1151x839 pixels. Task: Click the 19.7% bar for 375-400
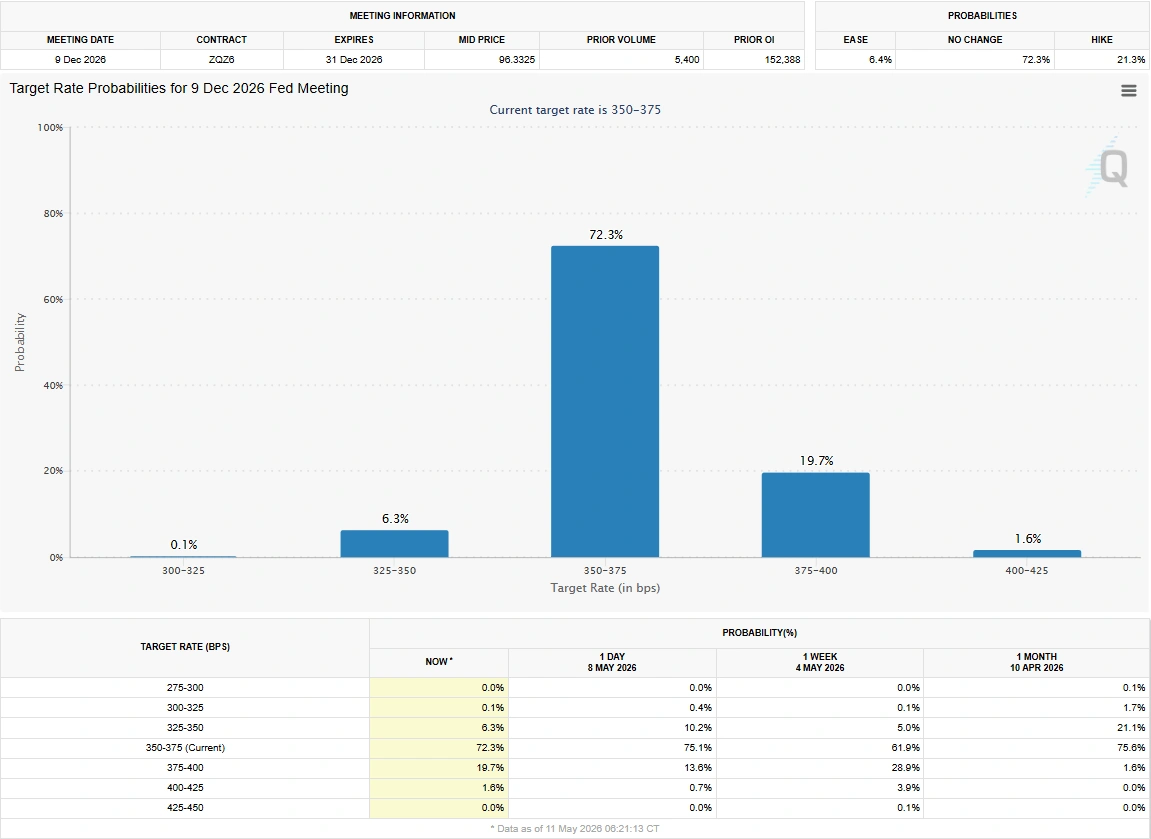click(816, 515)
